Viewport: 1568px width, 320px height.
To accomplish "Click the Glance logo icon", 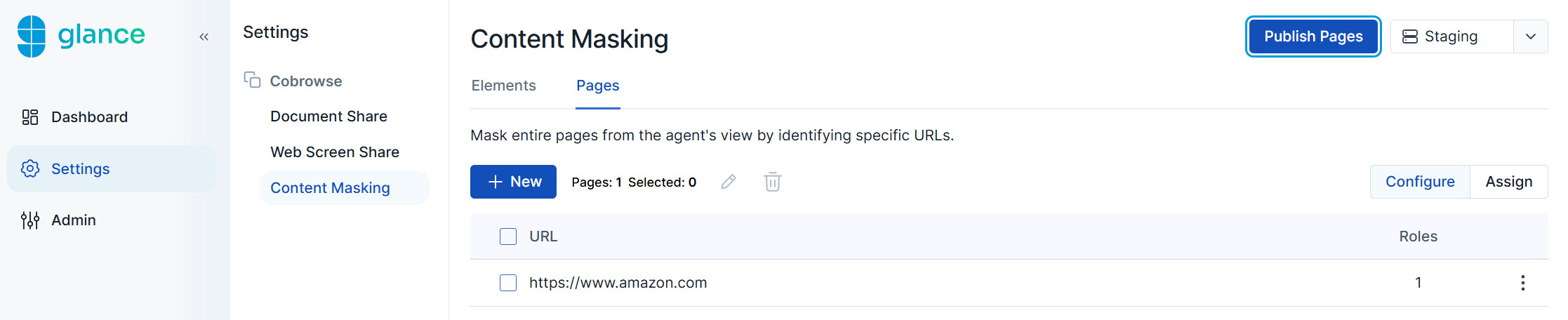I will pyautogui.click(x=32, y=36).
